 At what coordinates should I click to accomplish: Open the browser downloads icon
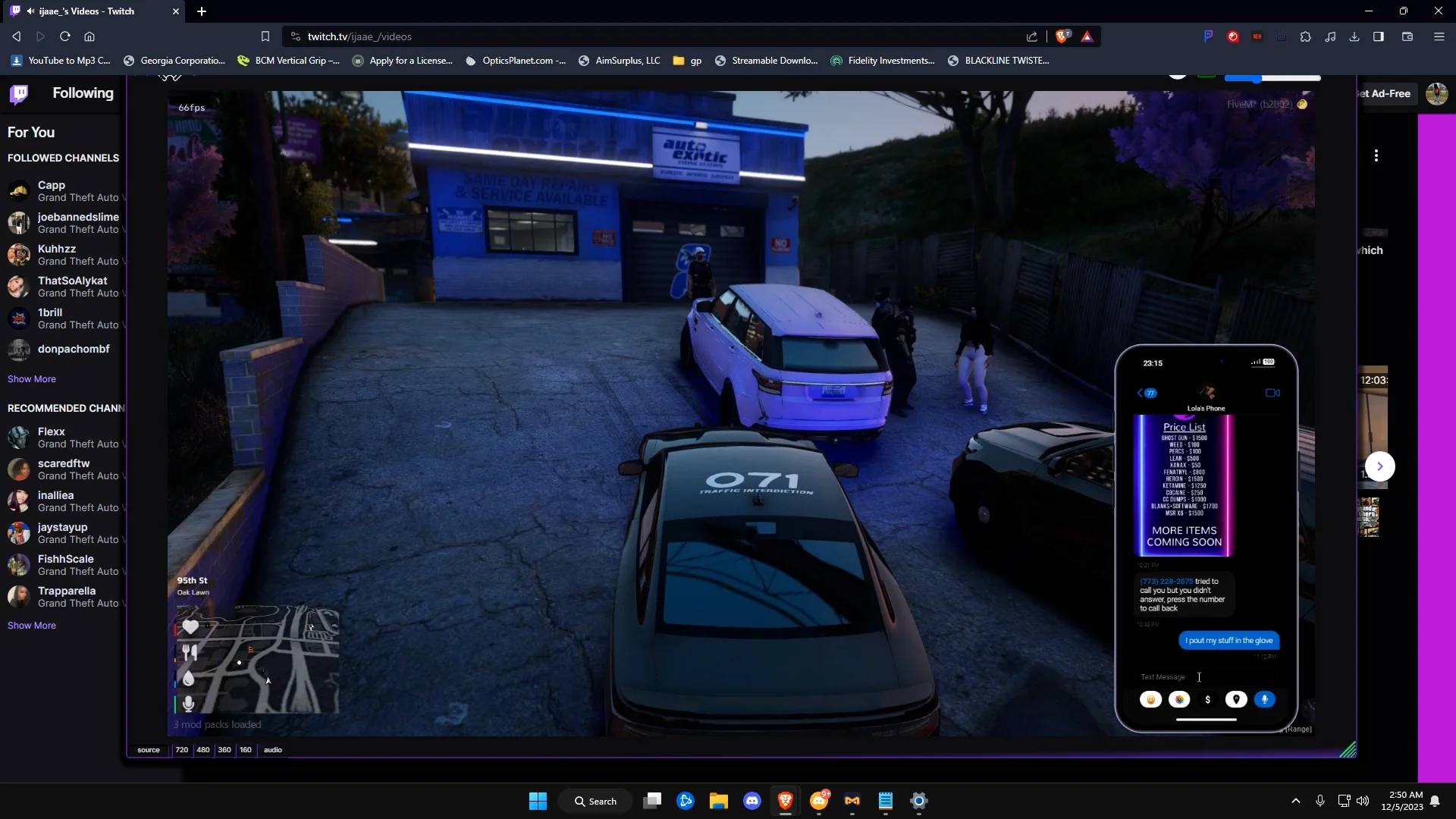[x=1354, y=36]
